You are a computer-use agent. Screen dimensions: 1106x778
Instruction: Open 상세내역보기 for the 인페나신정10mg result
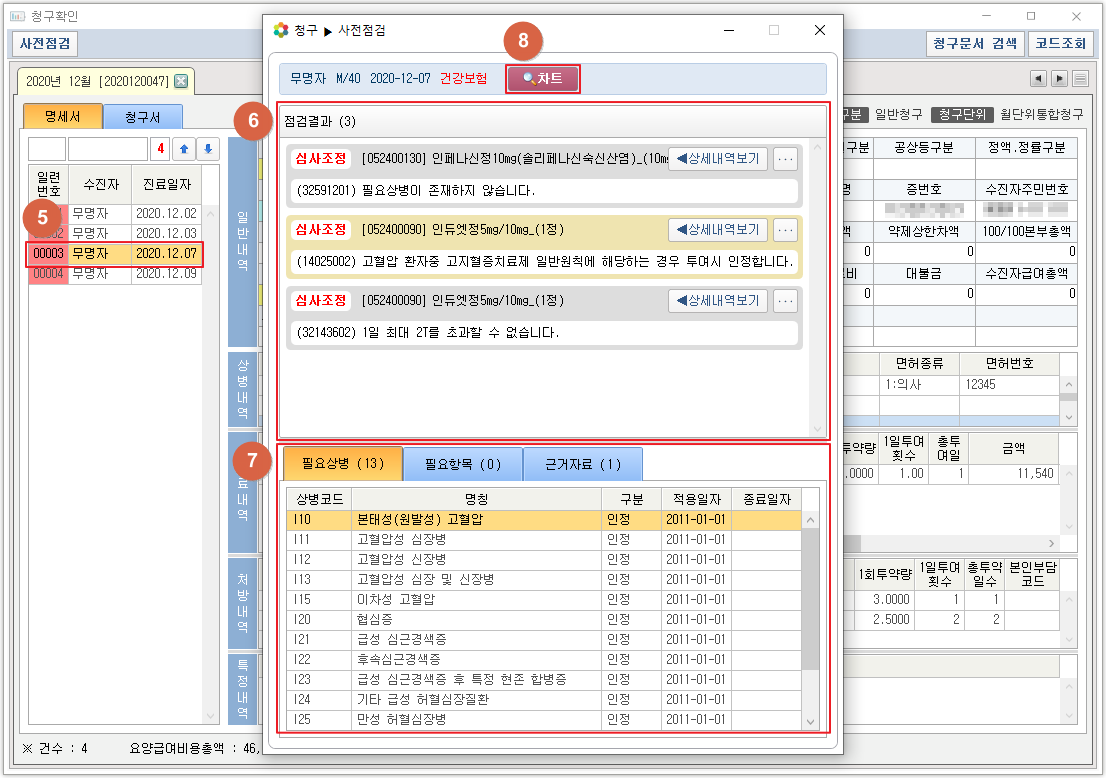coord(717,158)
